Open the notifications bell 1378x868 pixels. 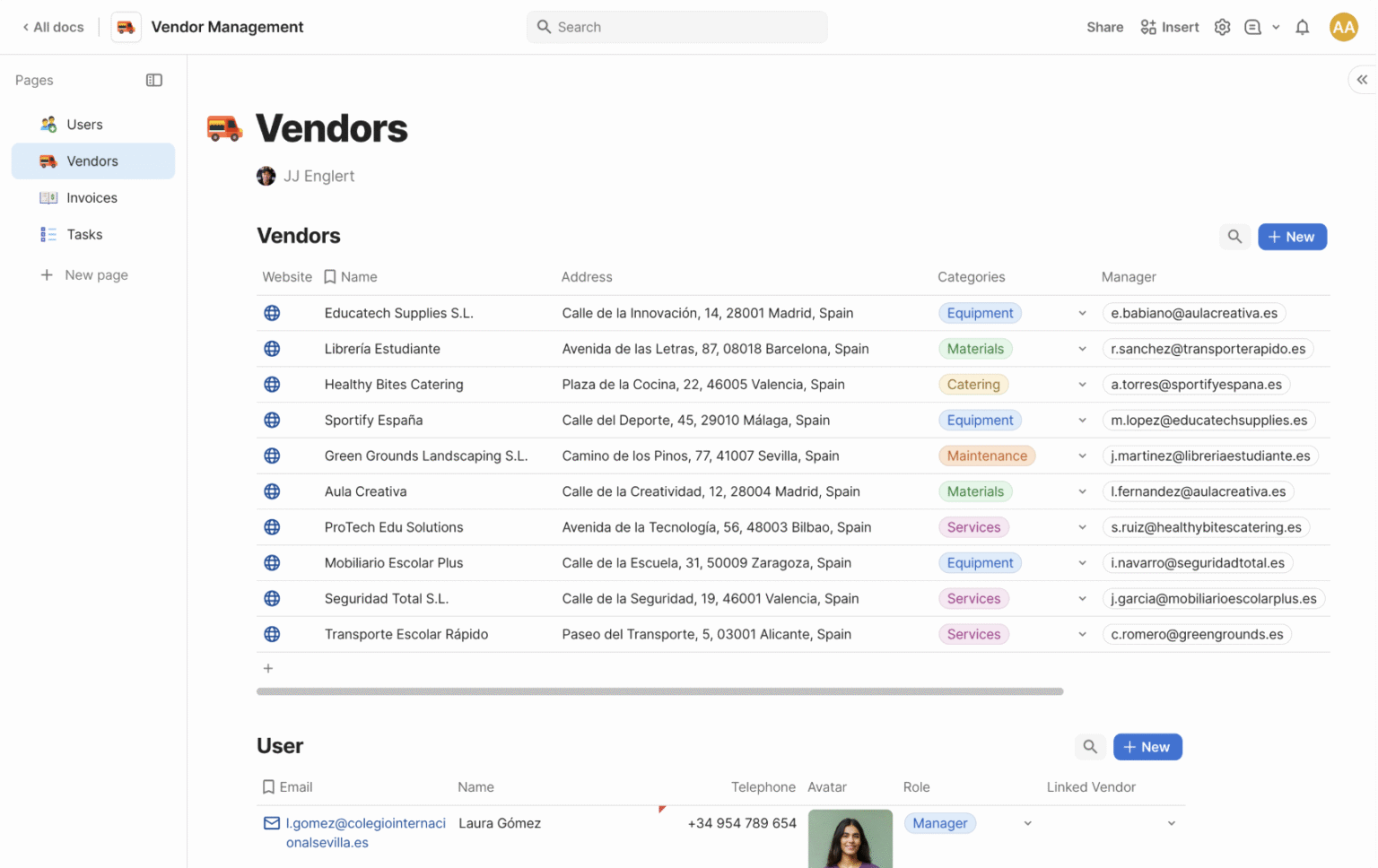(x=1302, y=27)
